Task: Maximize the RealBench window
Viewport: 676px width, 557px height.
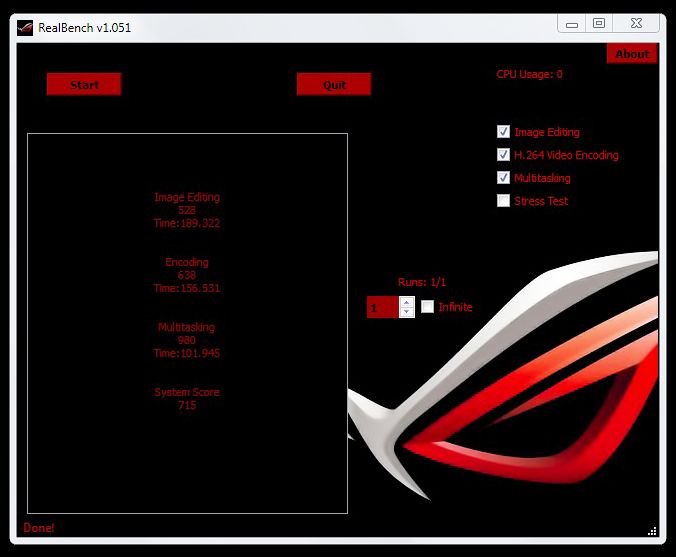Action: click(x=599, y=23)
